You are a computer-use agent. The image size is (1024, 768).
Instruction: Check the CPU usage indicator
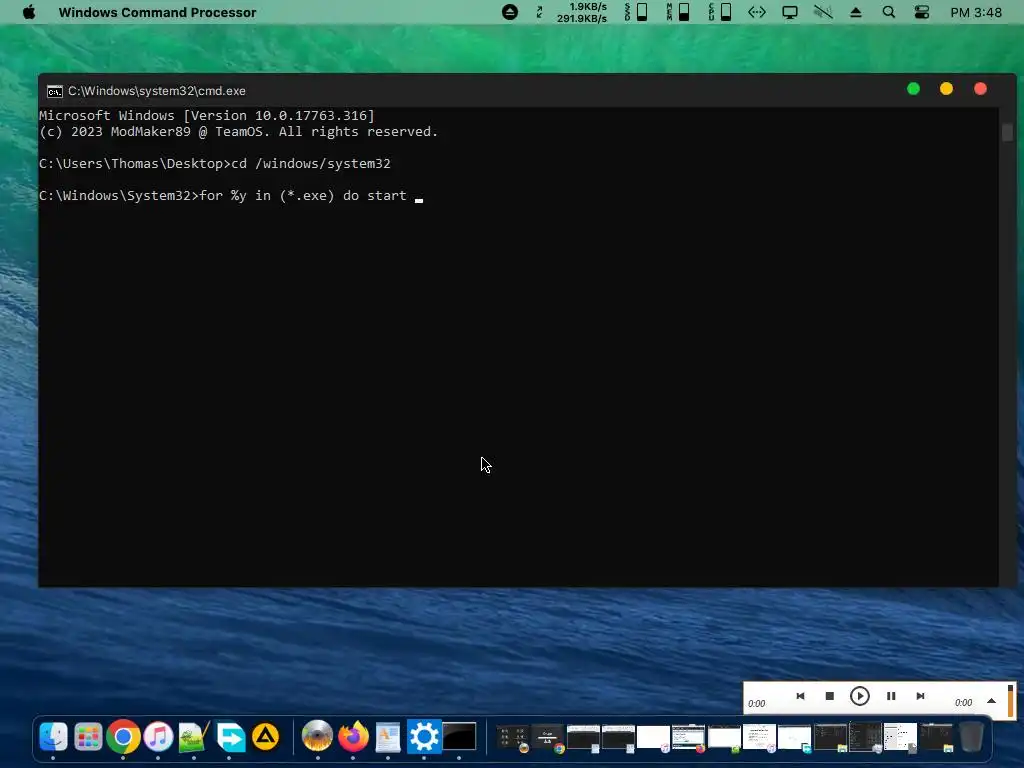[x=720, y=12]
